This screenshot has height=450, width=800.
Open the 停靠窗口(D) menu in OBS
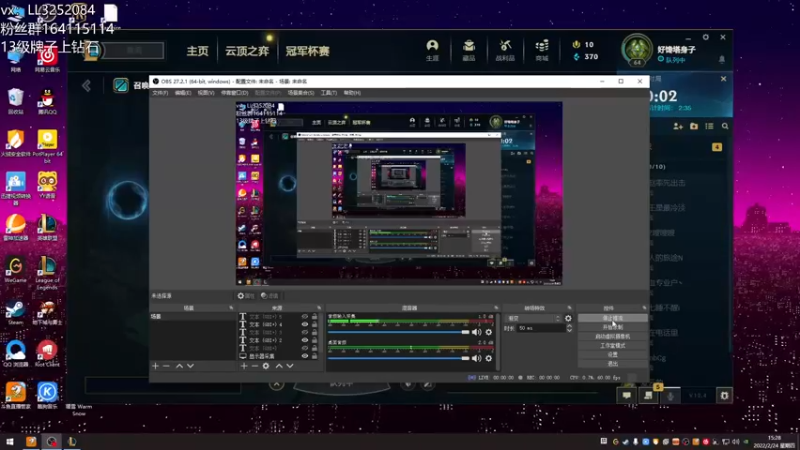235,93
